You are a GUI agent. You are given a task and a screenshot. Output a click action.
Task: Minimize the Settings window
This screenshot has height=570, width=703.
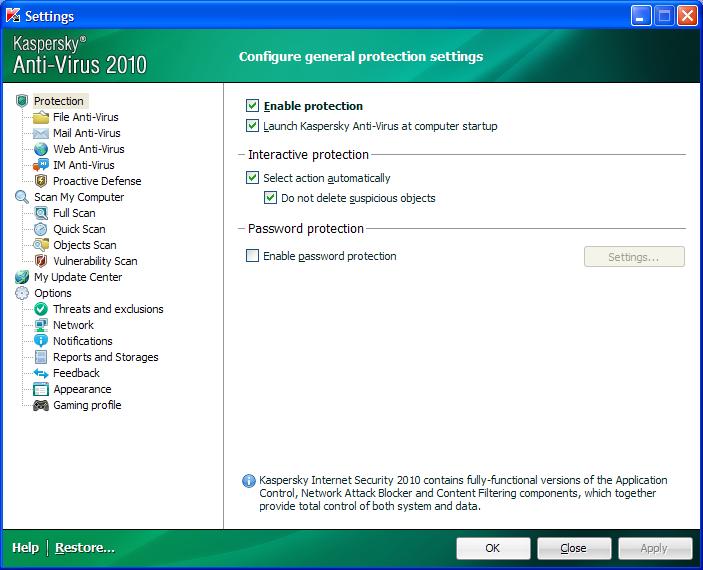tap(641, 16)
